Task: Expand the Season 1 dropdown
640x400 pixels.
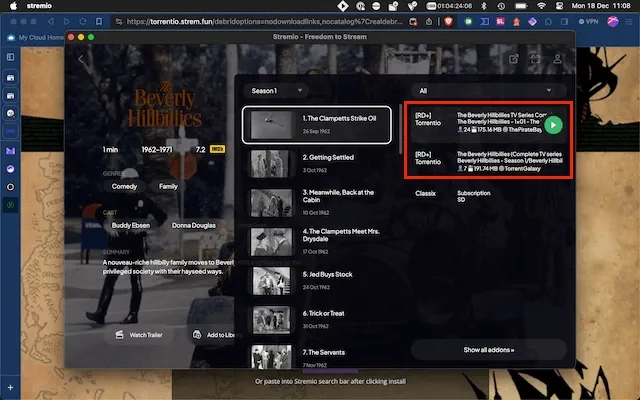Action: coord(276,91)
